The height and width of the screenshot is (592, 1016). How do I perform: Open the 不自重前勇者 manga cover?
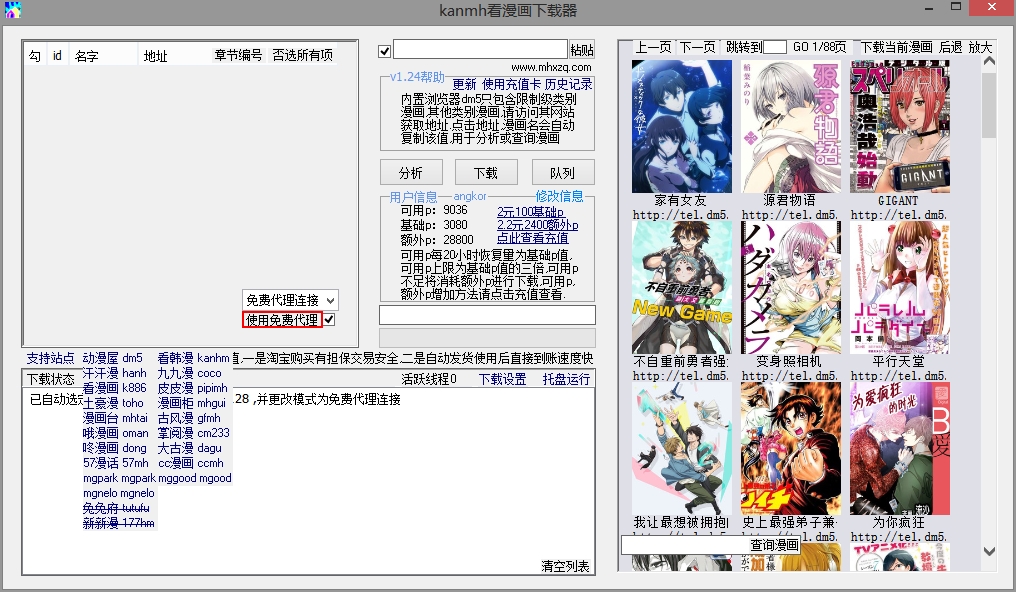click(682, 287)
